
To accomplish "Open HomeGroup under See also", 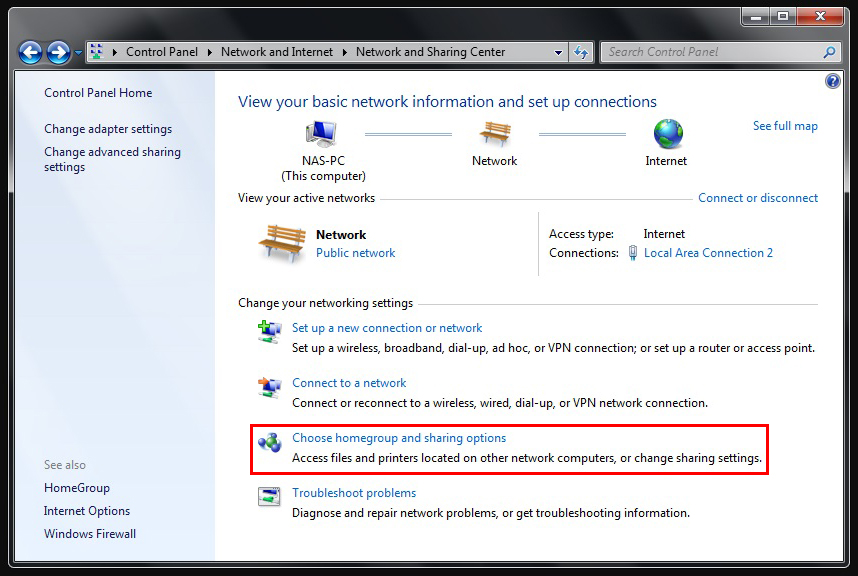I will (x=77, y=488).
